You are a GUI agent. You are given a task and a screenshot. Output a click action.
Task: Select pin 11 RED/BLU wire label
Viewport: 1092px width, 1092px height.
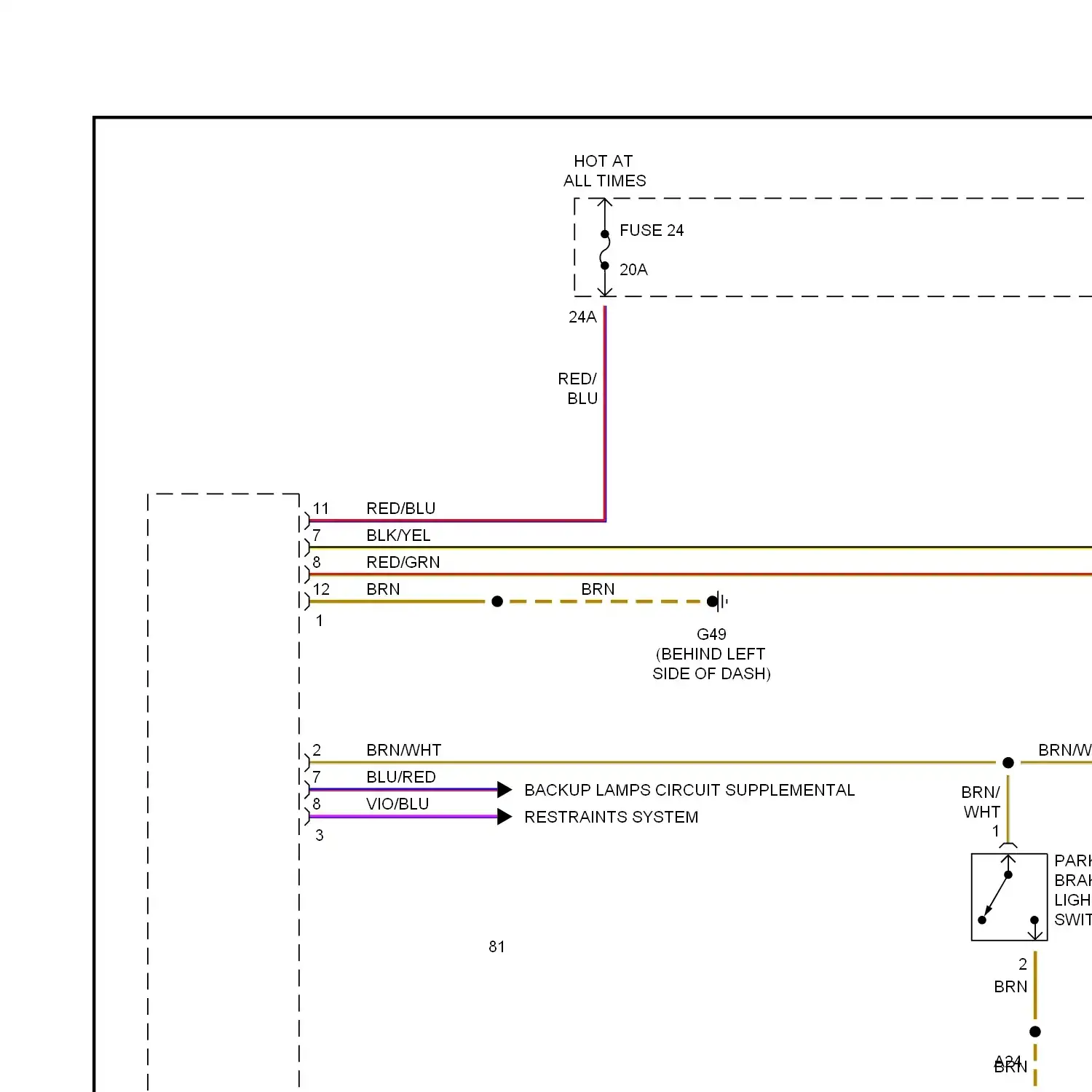point(401,508)
